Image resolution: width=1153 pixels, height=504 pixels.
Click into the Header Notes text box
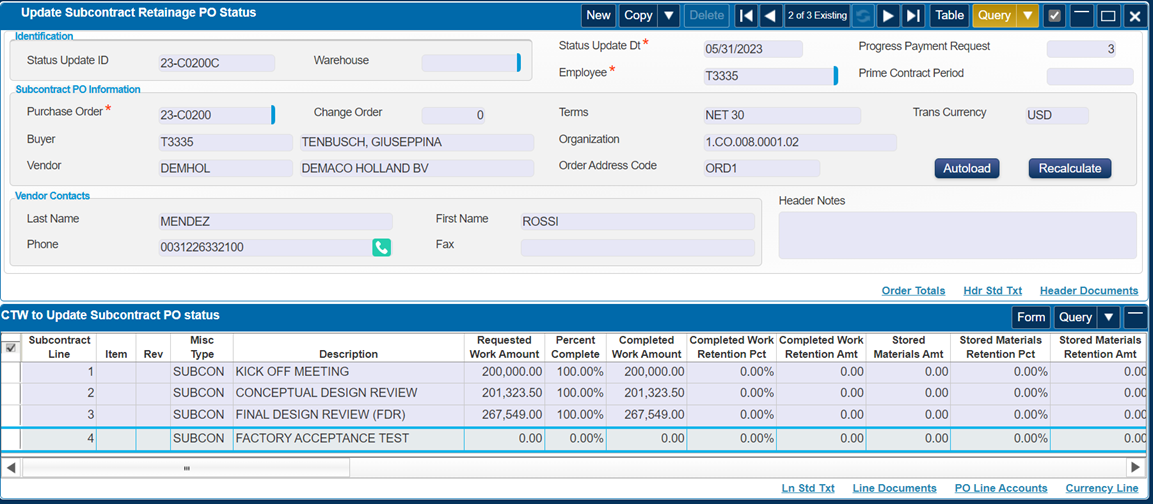click(x=957, y=235)
